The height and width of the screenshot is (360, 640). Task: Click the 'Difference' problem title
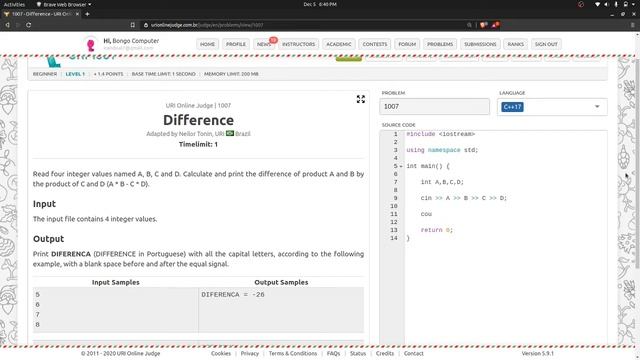point(198,120)
